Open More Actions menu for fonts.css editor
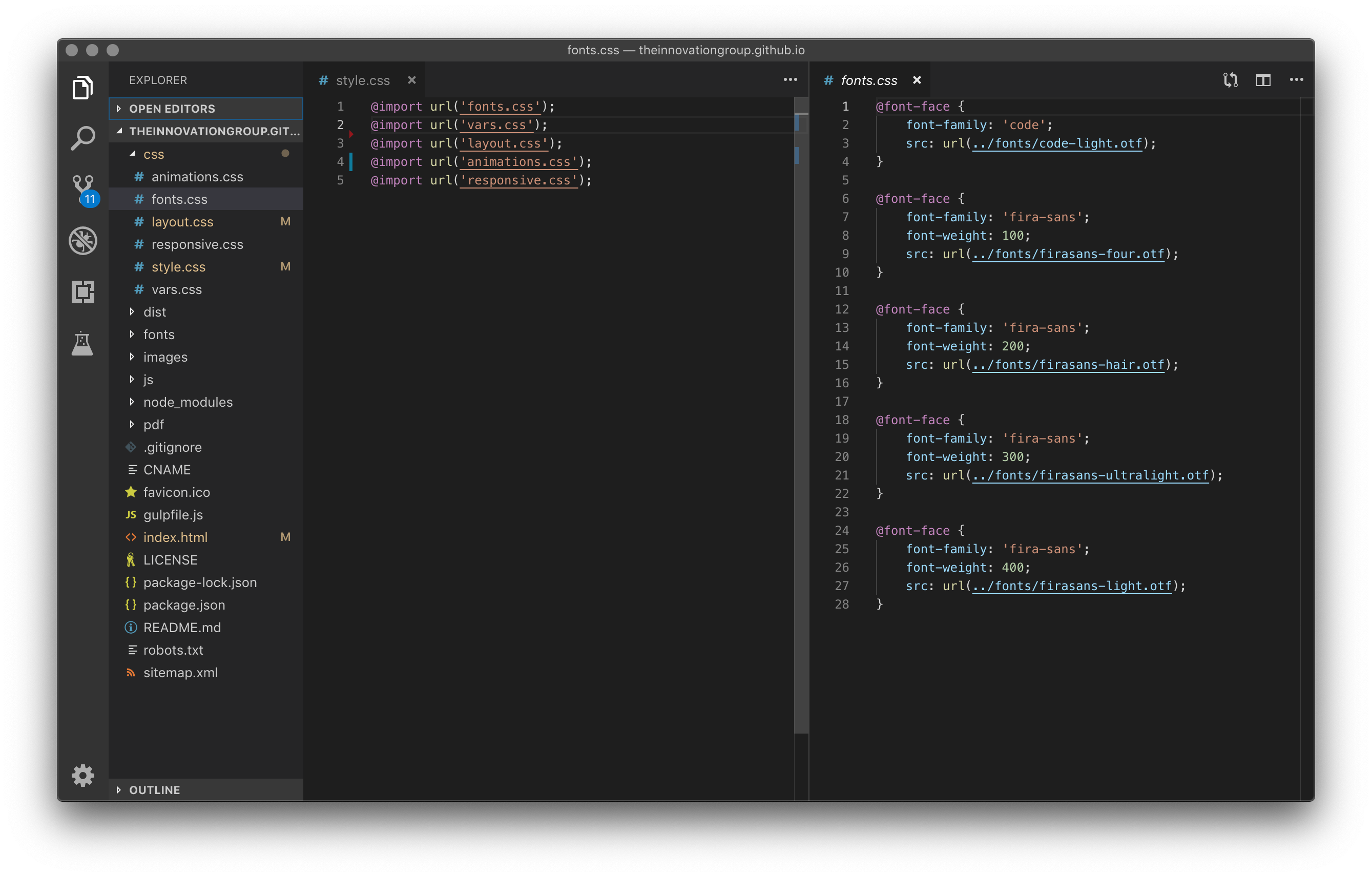Viewport: 1372px width, 877px height. point(1296,80)
